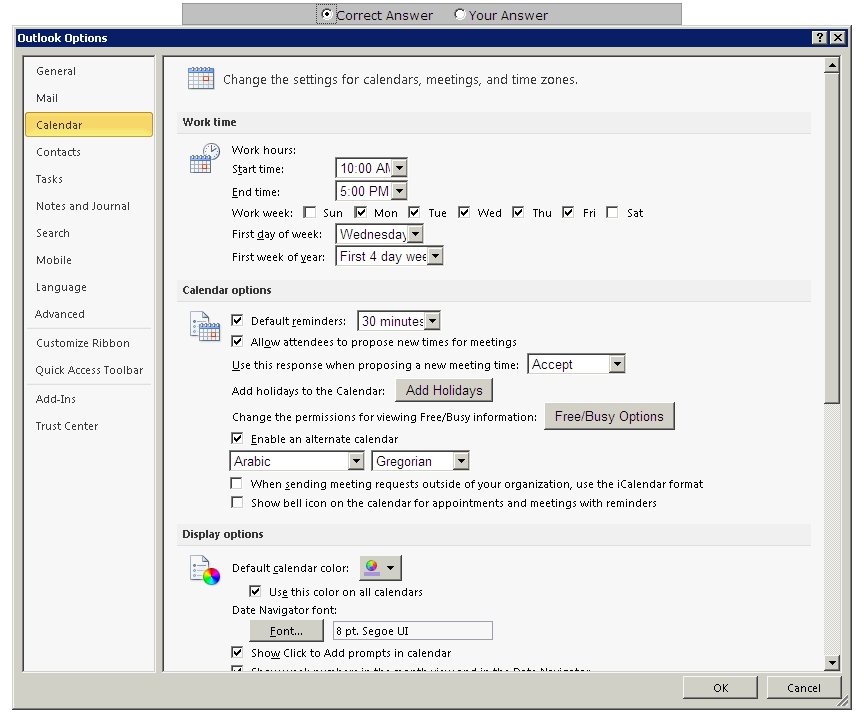The width and height of the screenshot is (864, 717).
Task: Enable Show bell icon on calendar checkbox
Action: (237, 503)
